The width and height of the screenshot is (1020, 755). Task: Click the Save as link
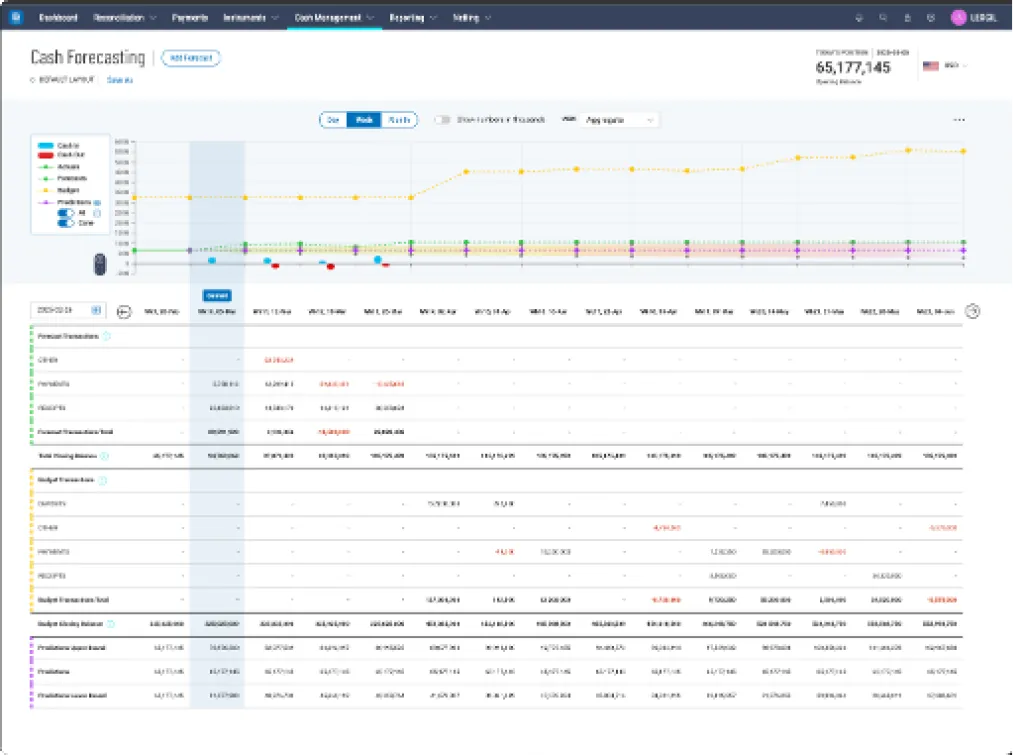(x=120, y=80)
